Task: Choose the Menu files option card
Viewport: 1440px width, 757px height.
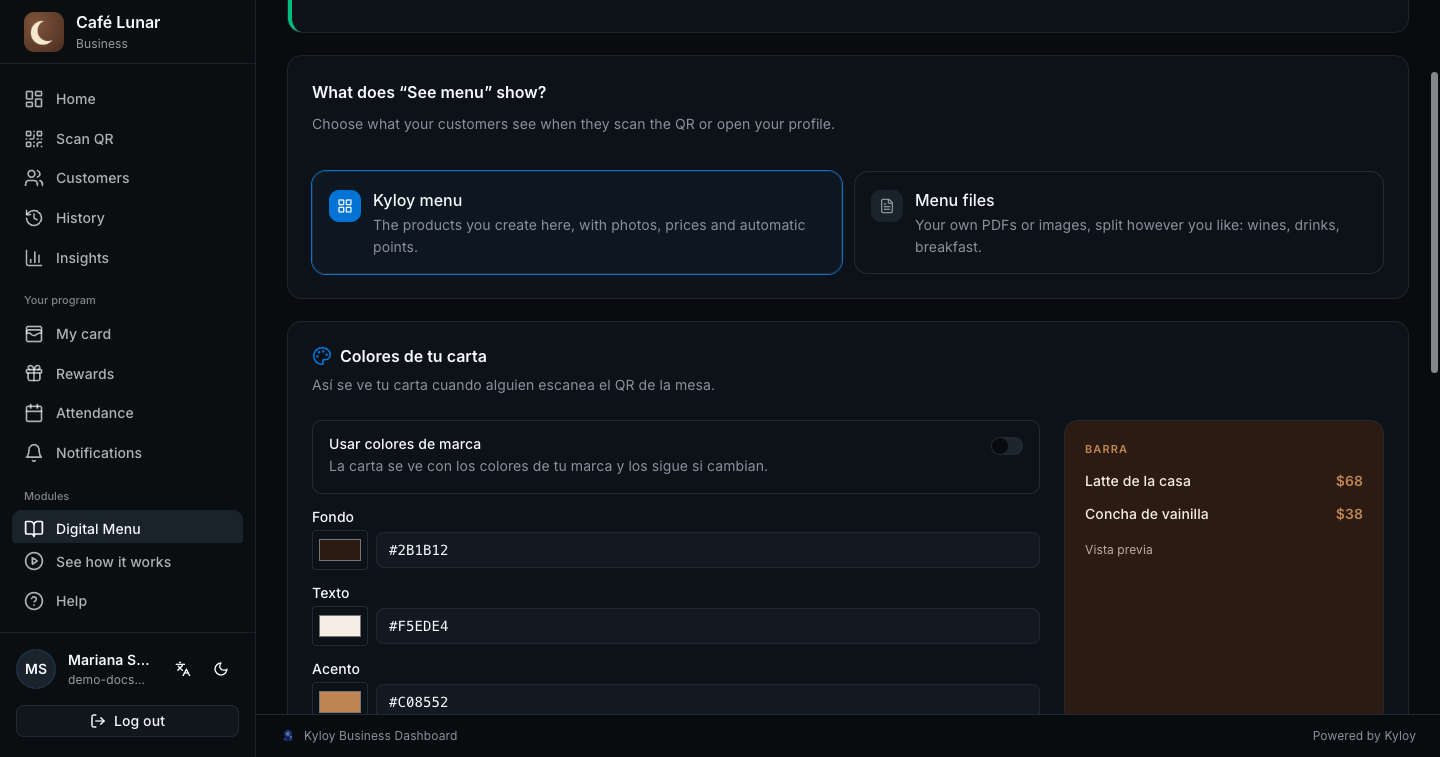Action: pos(1119,222)
